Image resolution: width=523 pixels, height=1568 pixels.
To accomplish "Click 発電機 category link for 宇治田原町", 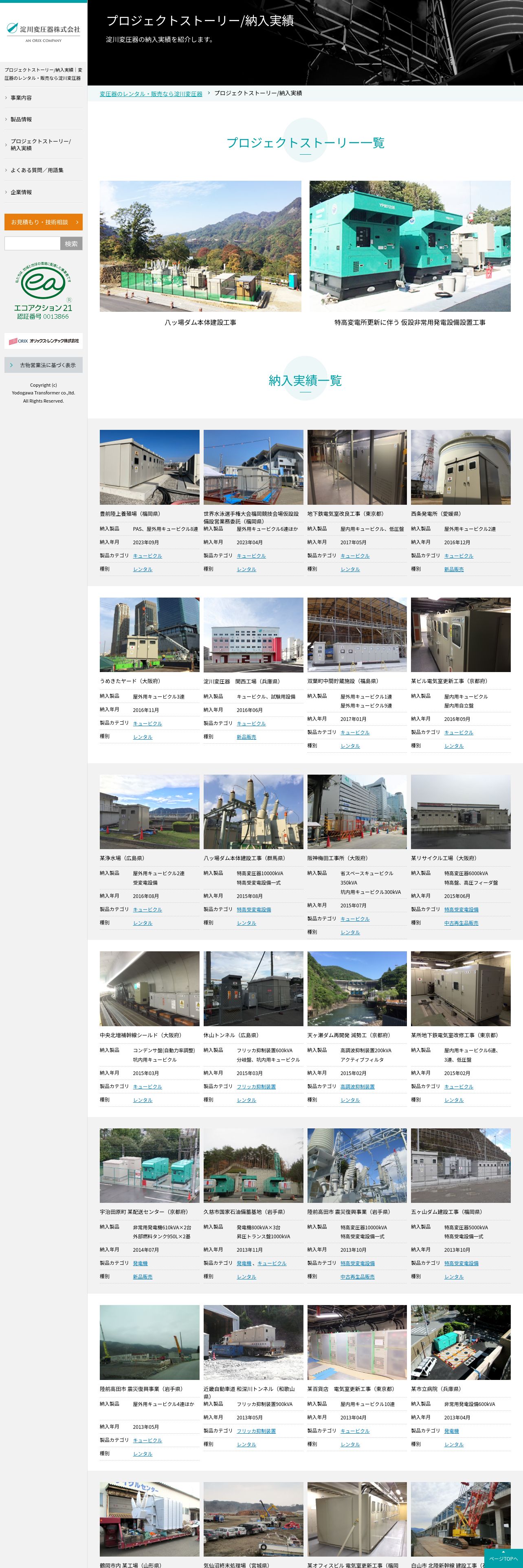I will pyautogui.click(x=140, y=1263).
